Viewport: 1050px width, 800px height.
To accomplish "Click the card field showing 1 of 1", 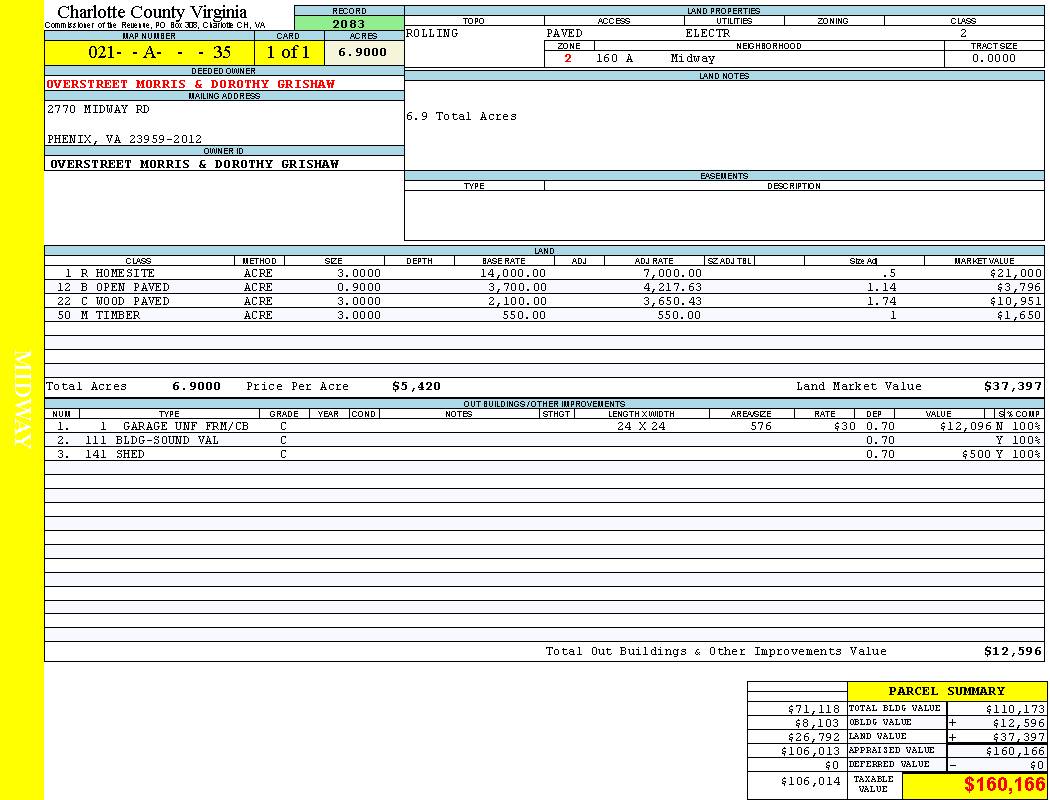I will pos(288,53).
